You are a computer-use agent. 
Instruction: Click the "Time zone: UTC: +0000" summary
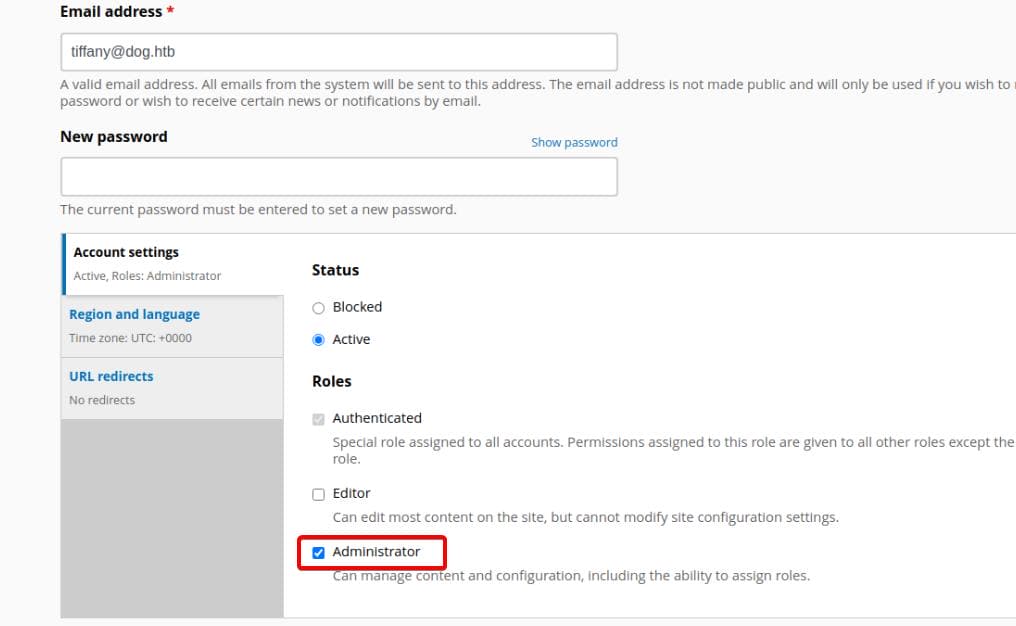click(130, 338)
